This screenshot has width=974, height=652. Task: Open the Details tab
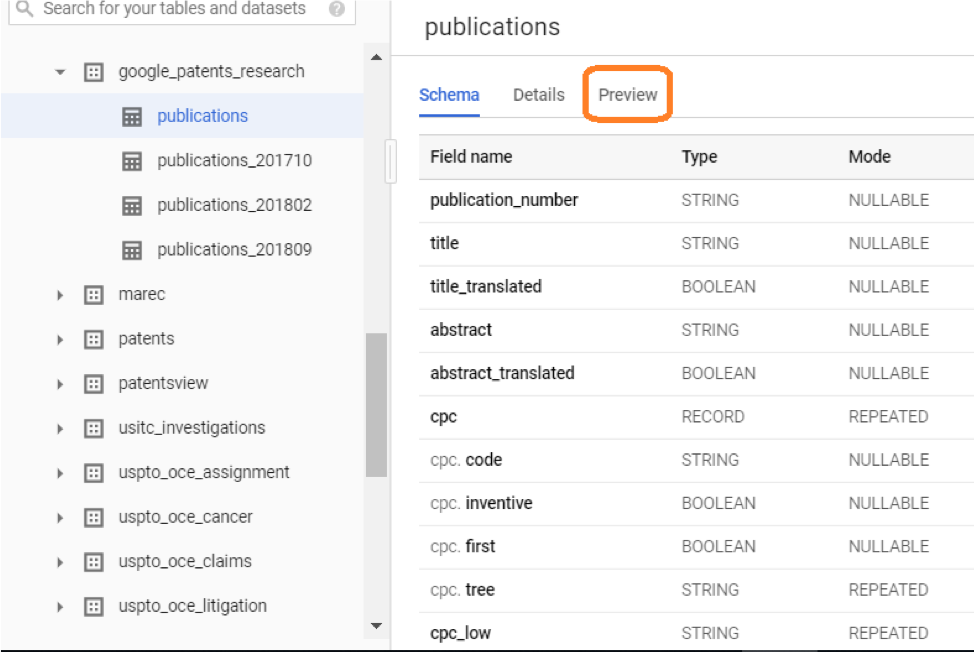[x=538, y=94]
